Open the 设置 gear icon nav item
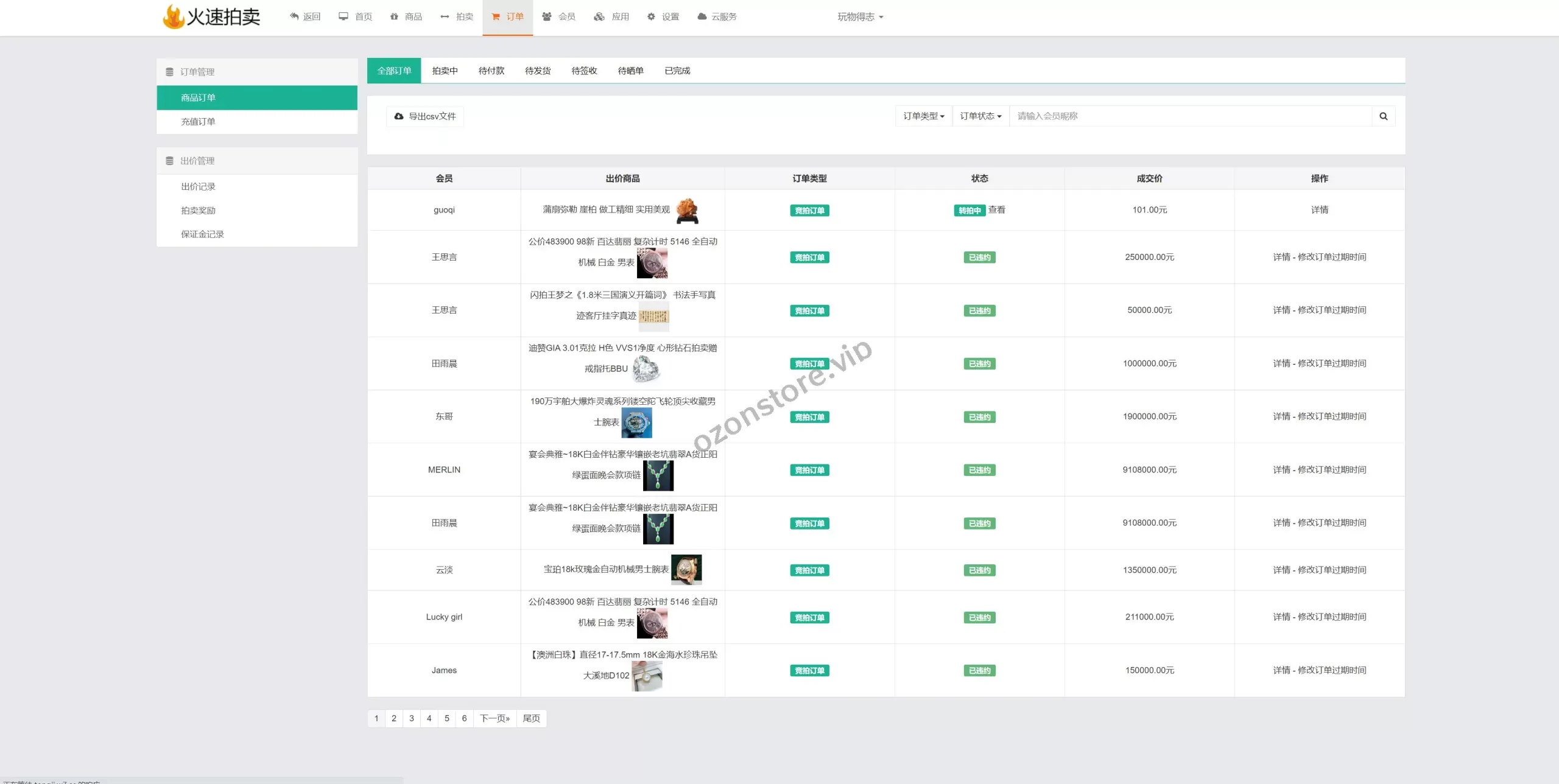This screenshot has height=784, width=1559. click(x=663, y=17)
